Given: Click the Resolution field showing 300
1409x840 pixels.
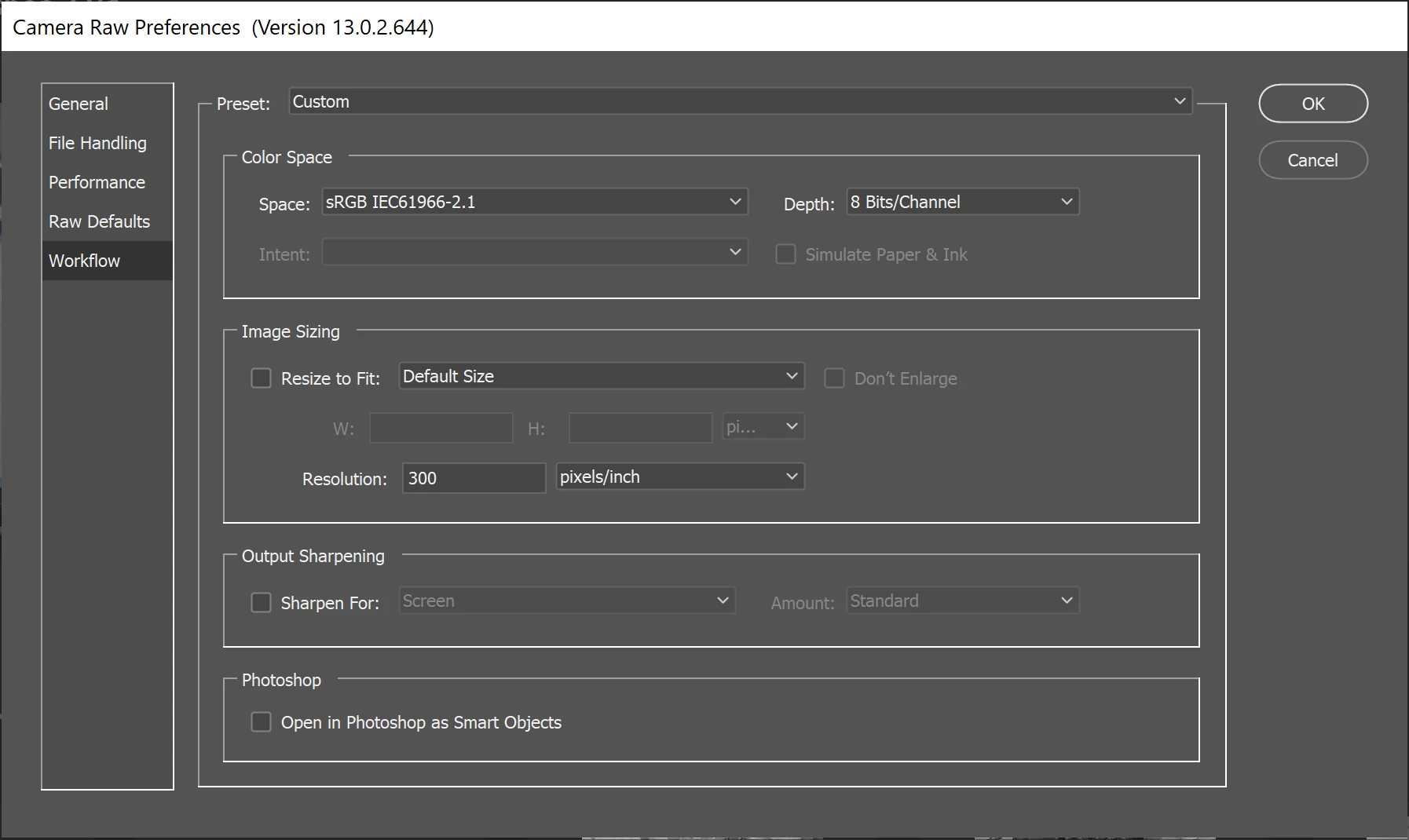Looking at the screenshot, I should 474,478.
